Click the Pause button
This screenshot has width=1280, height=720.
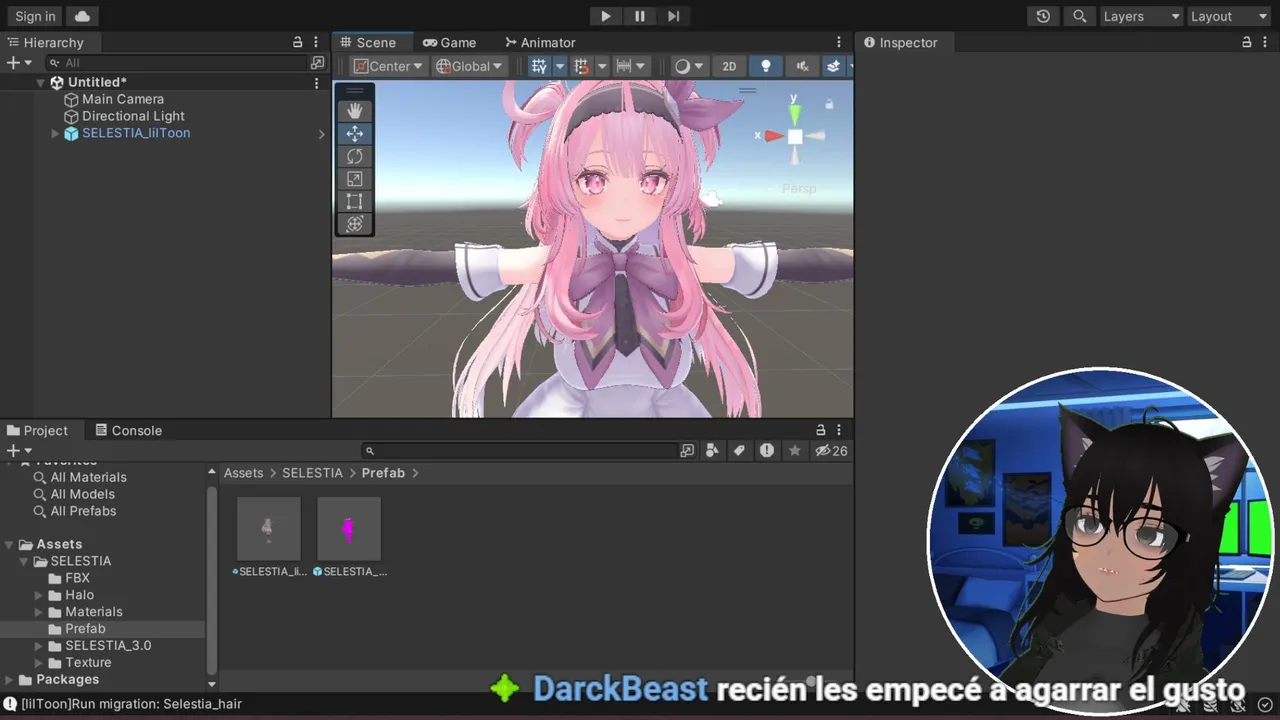coord(640,16)
